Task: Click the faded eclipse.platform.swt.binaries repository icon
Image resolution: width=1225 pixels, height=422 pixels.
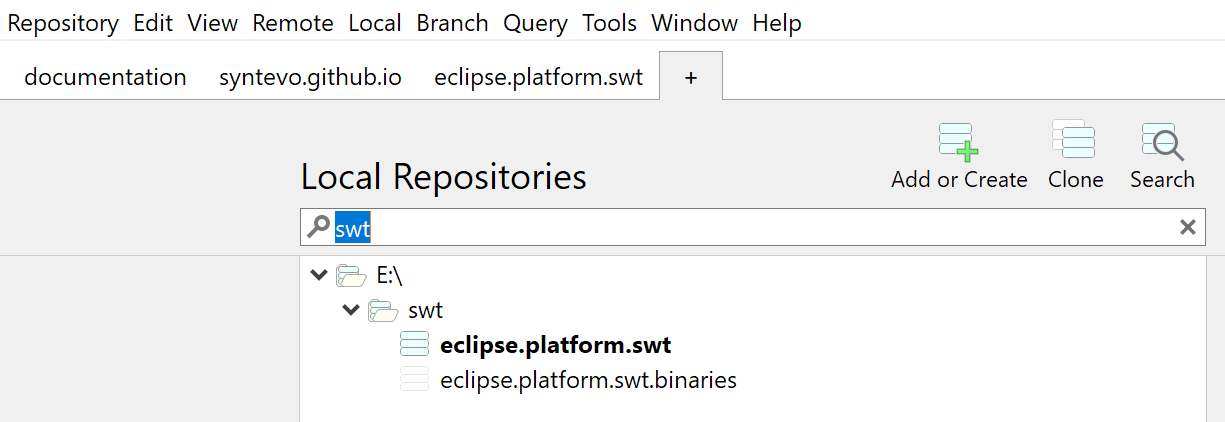Action: (414, 380)
